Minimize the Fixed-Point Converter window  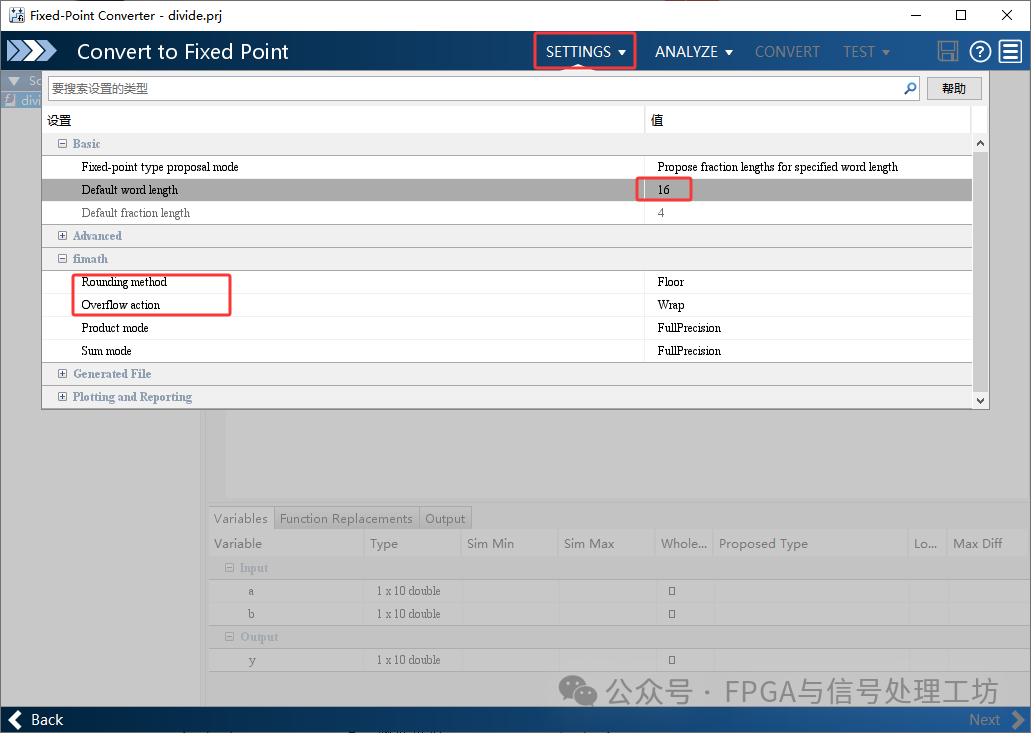[x=916, y=15]
